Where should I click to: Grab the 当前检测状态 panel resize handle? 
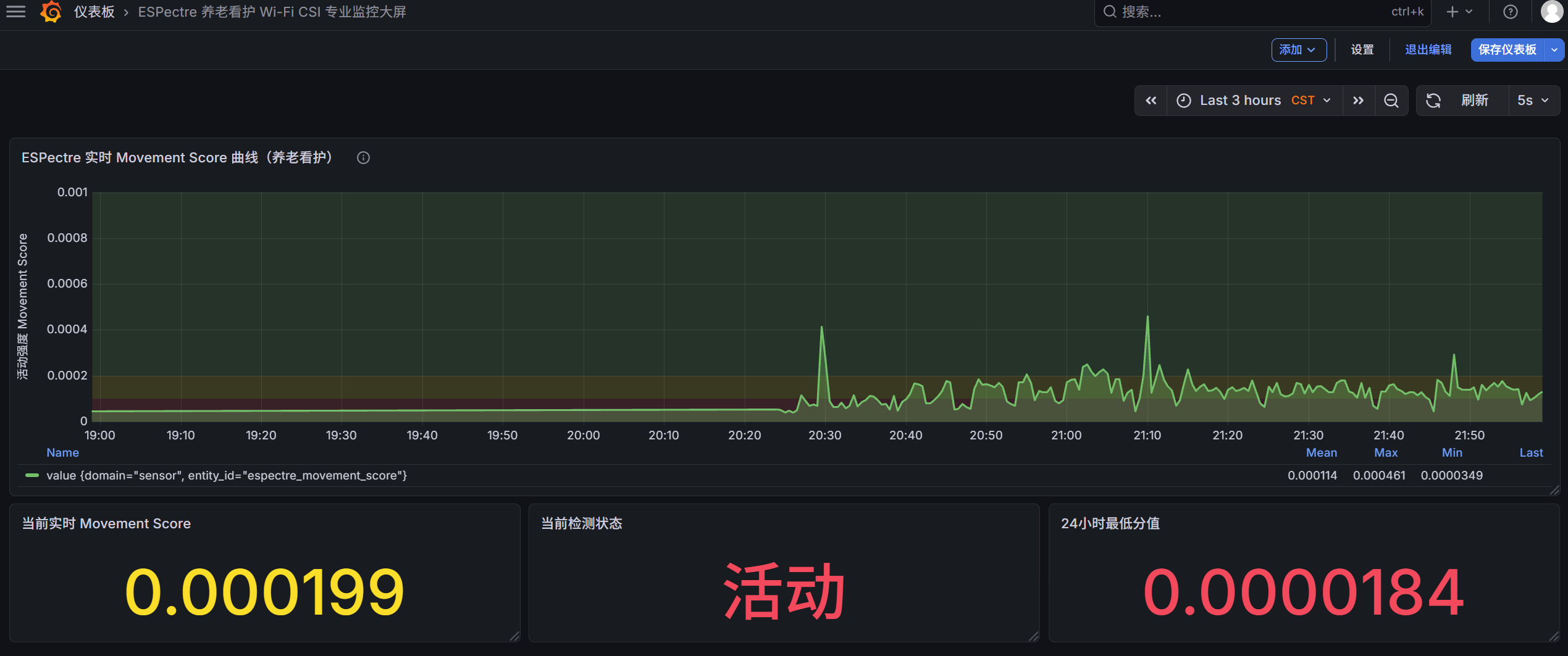click(1034, 636)
